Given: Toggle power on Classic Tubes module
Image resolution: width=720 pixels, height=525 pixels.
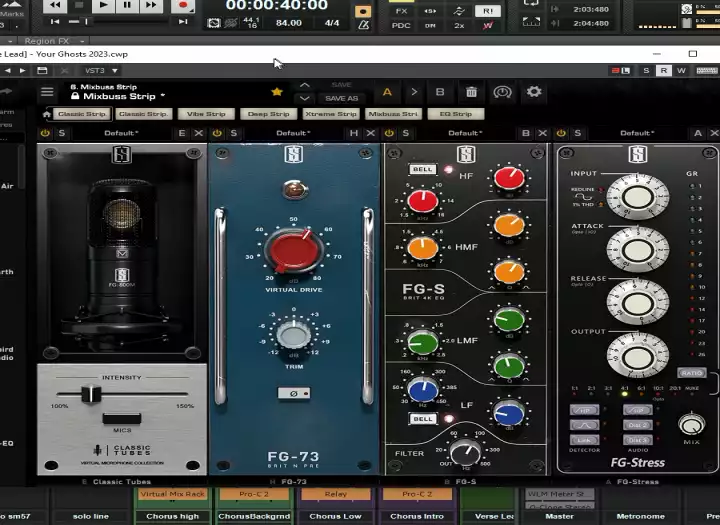Looking at the screenshot, I should click(x=45, y=133).
